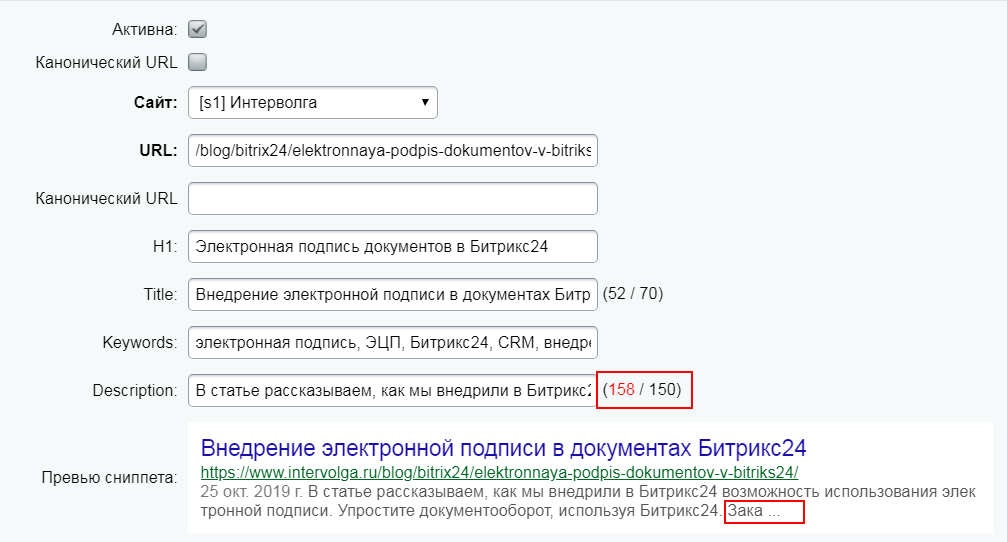Viewport: 1007px width, 542px height.
Task: Click the Title counter (52 / 70)
Action: point(633,293)
